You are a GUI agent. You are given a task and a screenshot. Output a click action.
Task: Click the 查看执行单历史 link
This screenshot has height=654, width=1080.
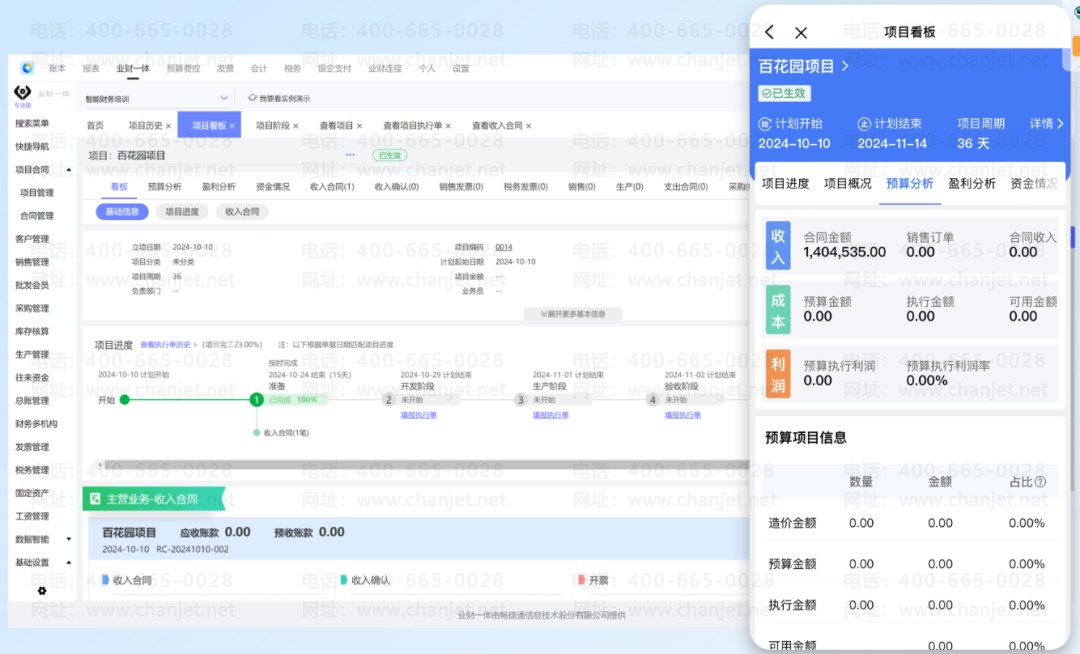click(x=166, y=345)
